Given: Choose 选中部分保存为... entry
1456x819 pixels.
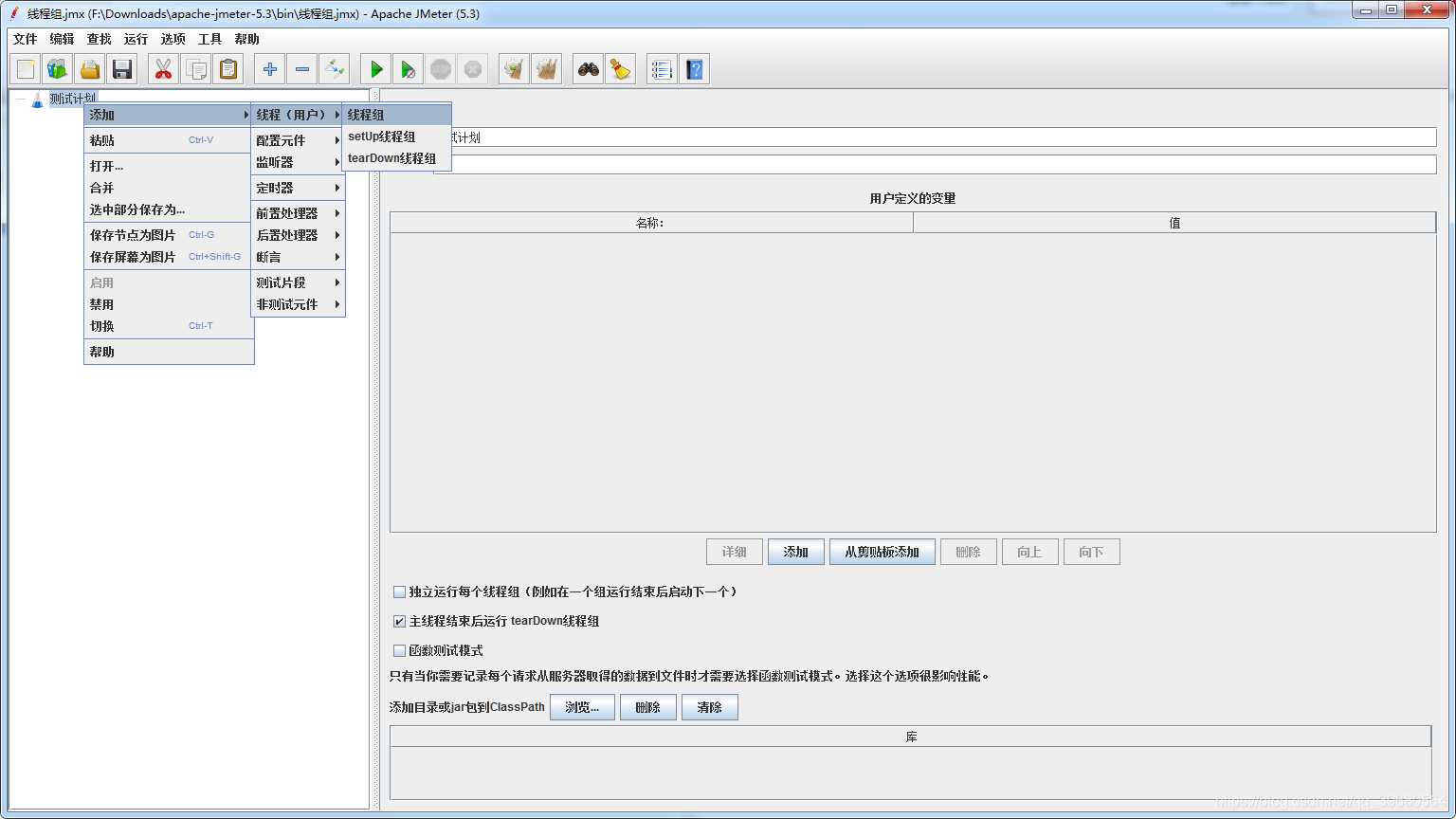Looking at the screenshot, I should (169, 209).
